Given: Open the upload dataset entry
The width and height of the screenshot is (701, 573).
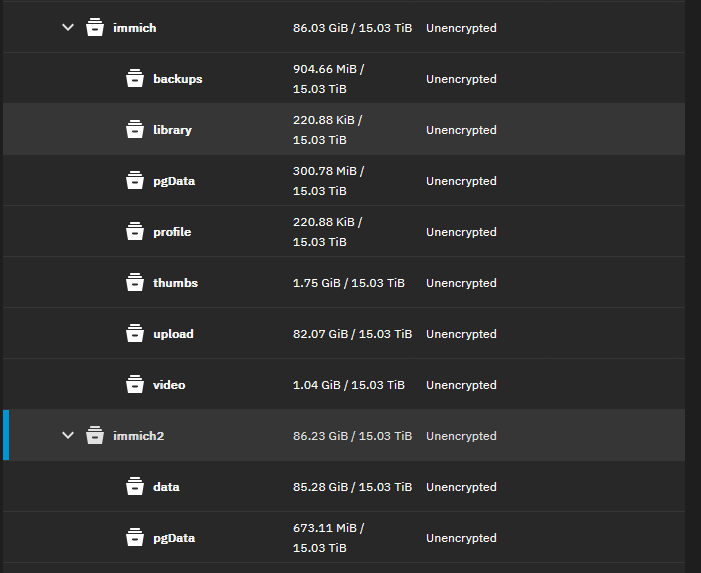Looking at the screenshot, I should point(173,334).
